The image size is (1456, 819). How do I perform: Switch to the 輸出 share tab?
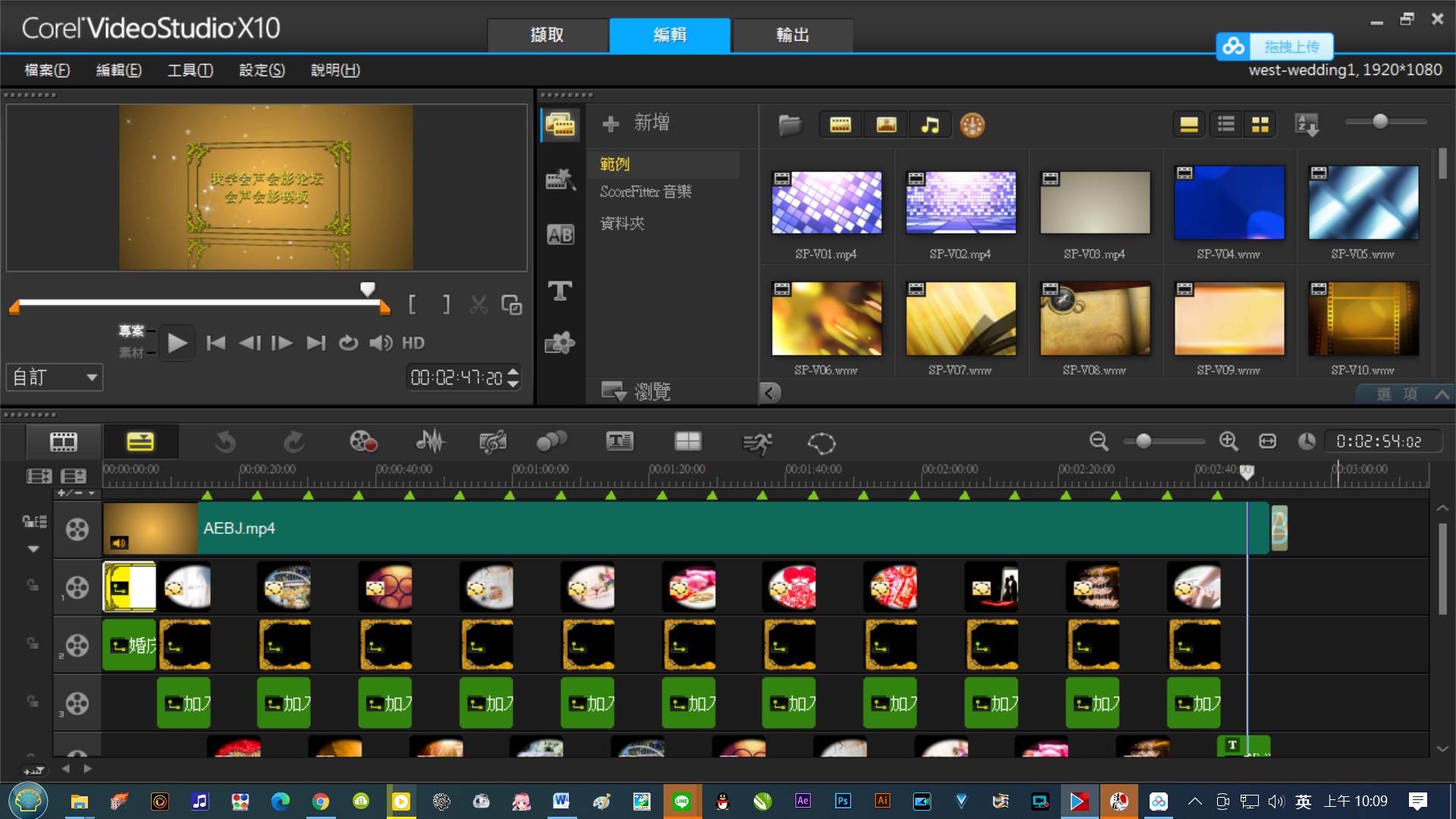[x=792, y=35]
